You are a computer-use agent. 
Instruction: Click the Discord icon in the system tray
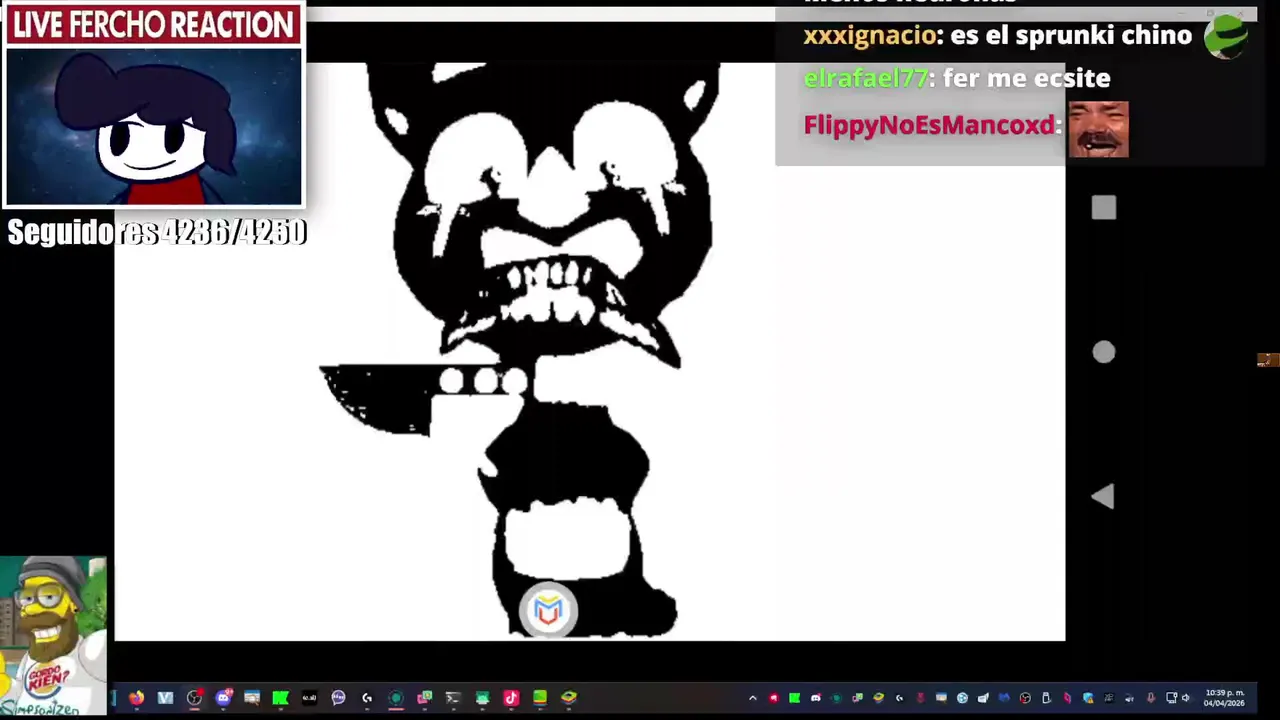tap(816, 698)
